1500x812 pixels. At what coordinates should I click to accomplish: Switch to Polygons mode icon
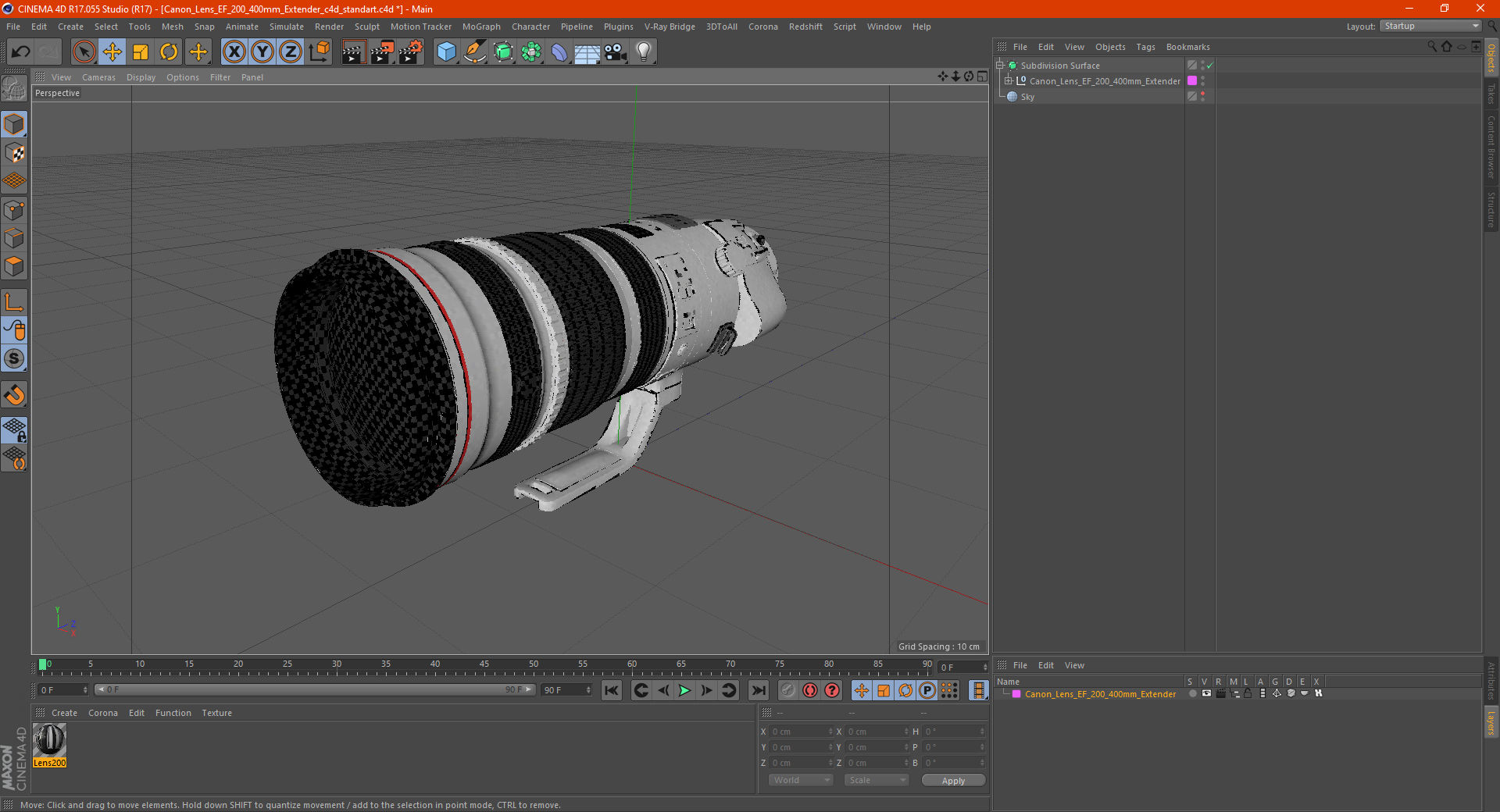14,266
